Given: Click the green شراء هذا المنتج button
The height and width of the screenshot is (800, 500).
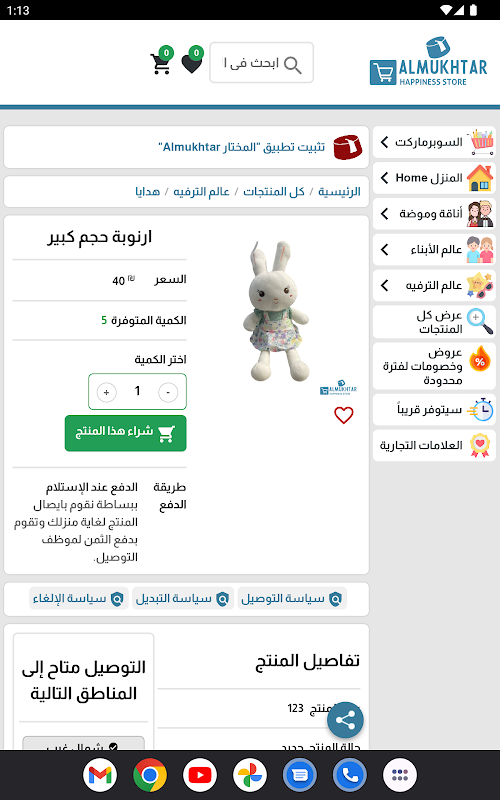Looking at the screenshot, I should 126,433.
